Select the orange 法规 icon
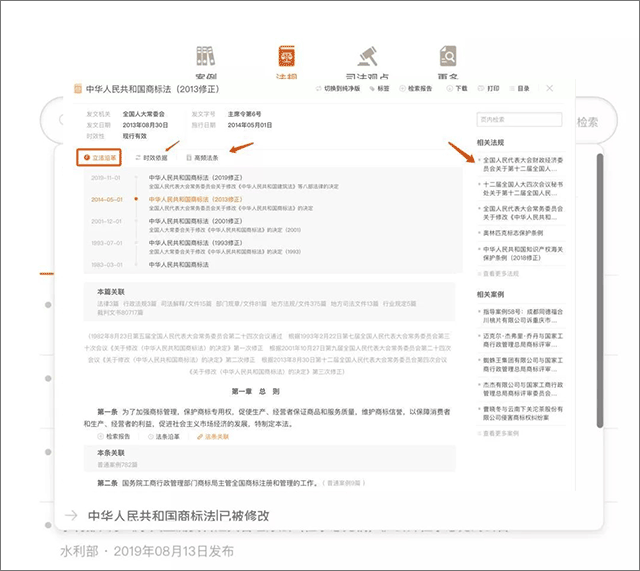The width and height of the screenshot is (640, 571). [285, 58]
